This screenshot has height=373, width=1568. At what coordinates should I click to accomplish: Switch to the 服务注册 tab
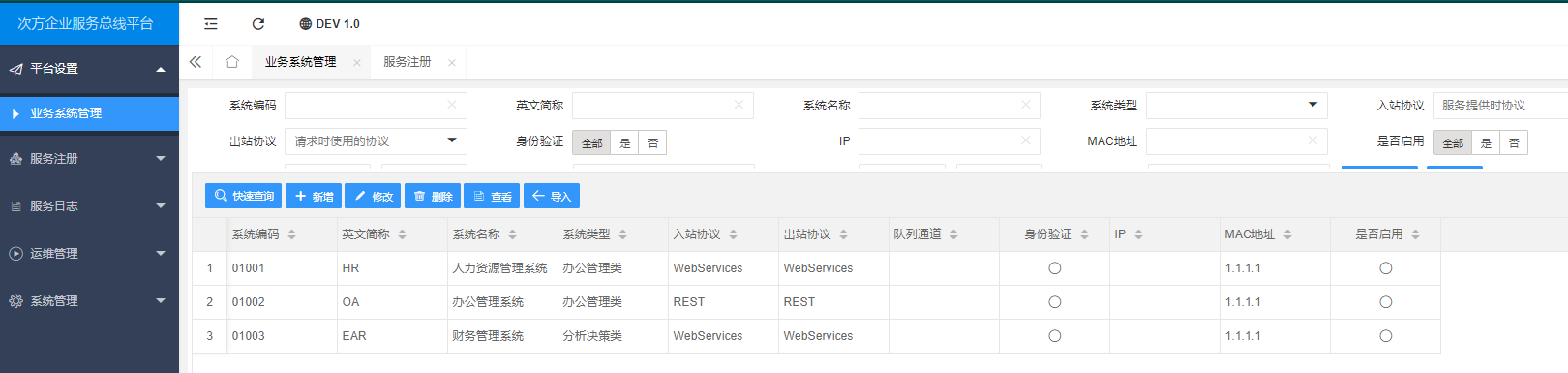[x=407, y=62]
